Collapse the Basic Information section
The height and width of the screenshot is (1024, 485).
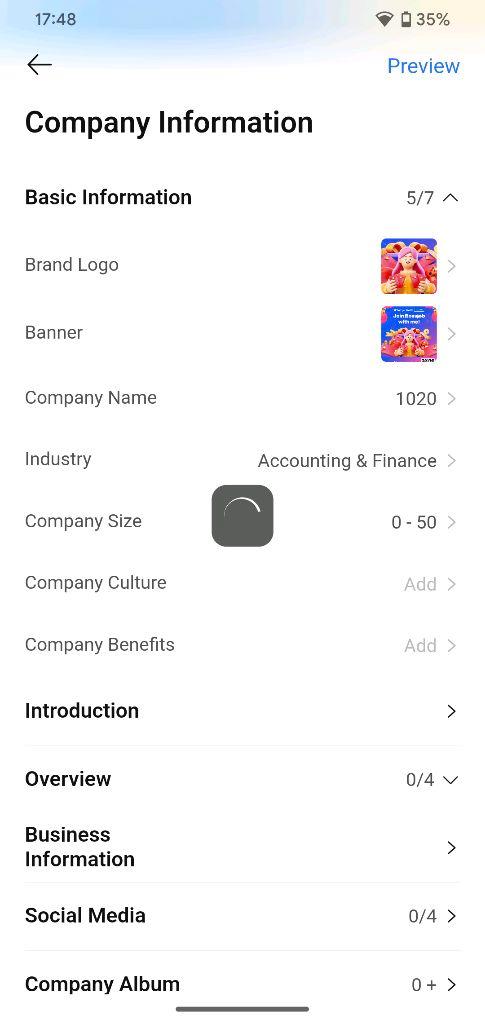(450, 197)
